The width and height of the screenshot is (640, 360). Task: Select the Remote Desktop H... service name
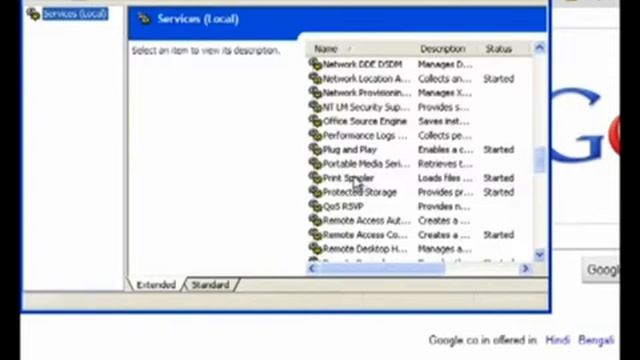click(365, 249)
